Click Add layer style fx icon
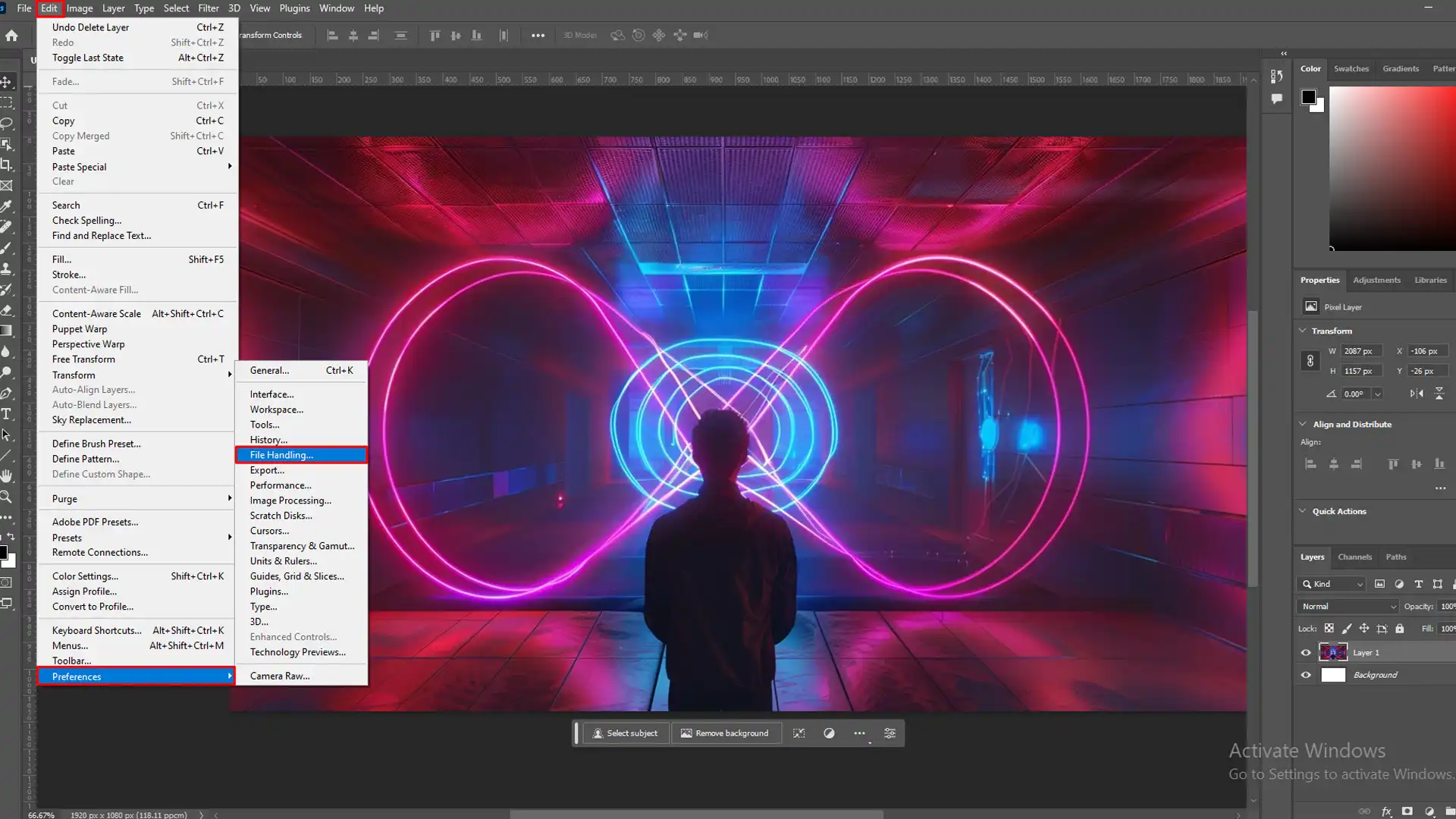Screen dimensions: 1456x819 pos(1386,811)
